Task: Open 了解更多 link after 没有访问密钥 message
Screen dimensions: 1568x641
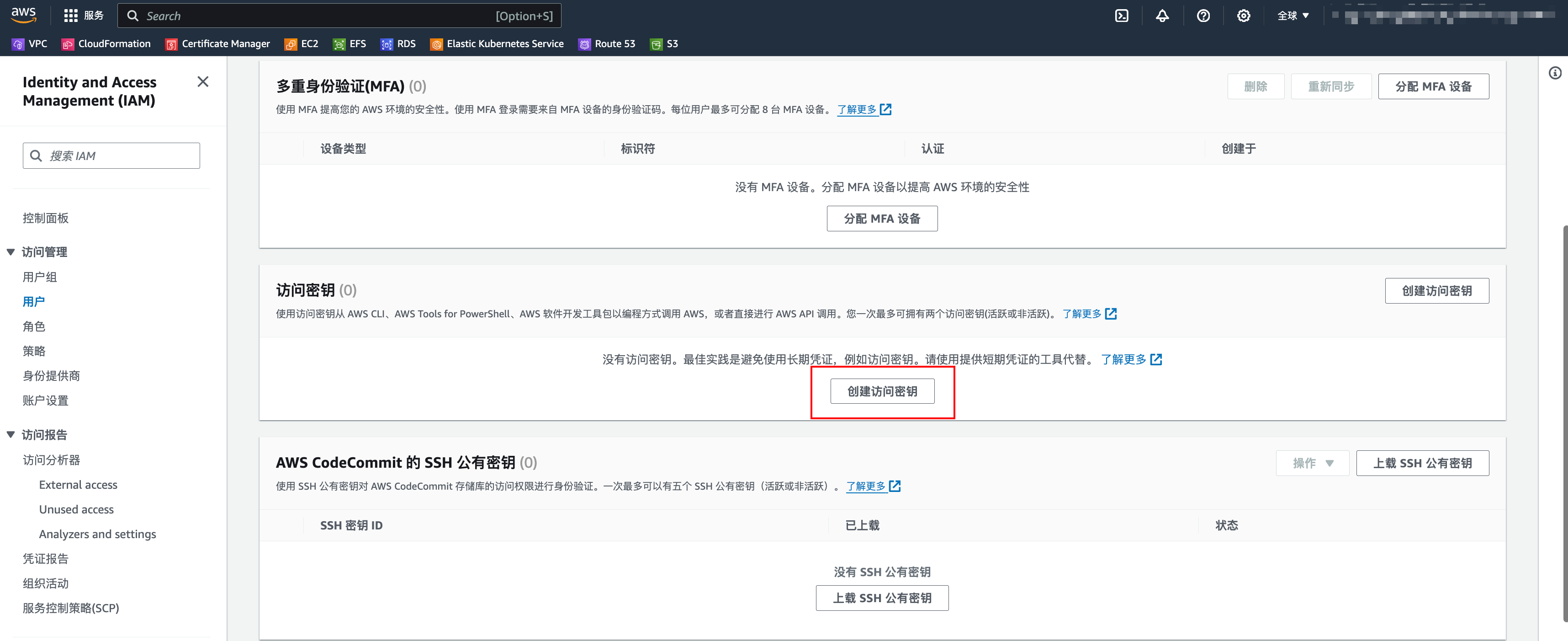Action: [x=1131, y=359]
